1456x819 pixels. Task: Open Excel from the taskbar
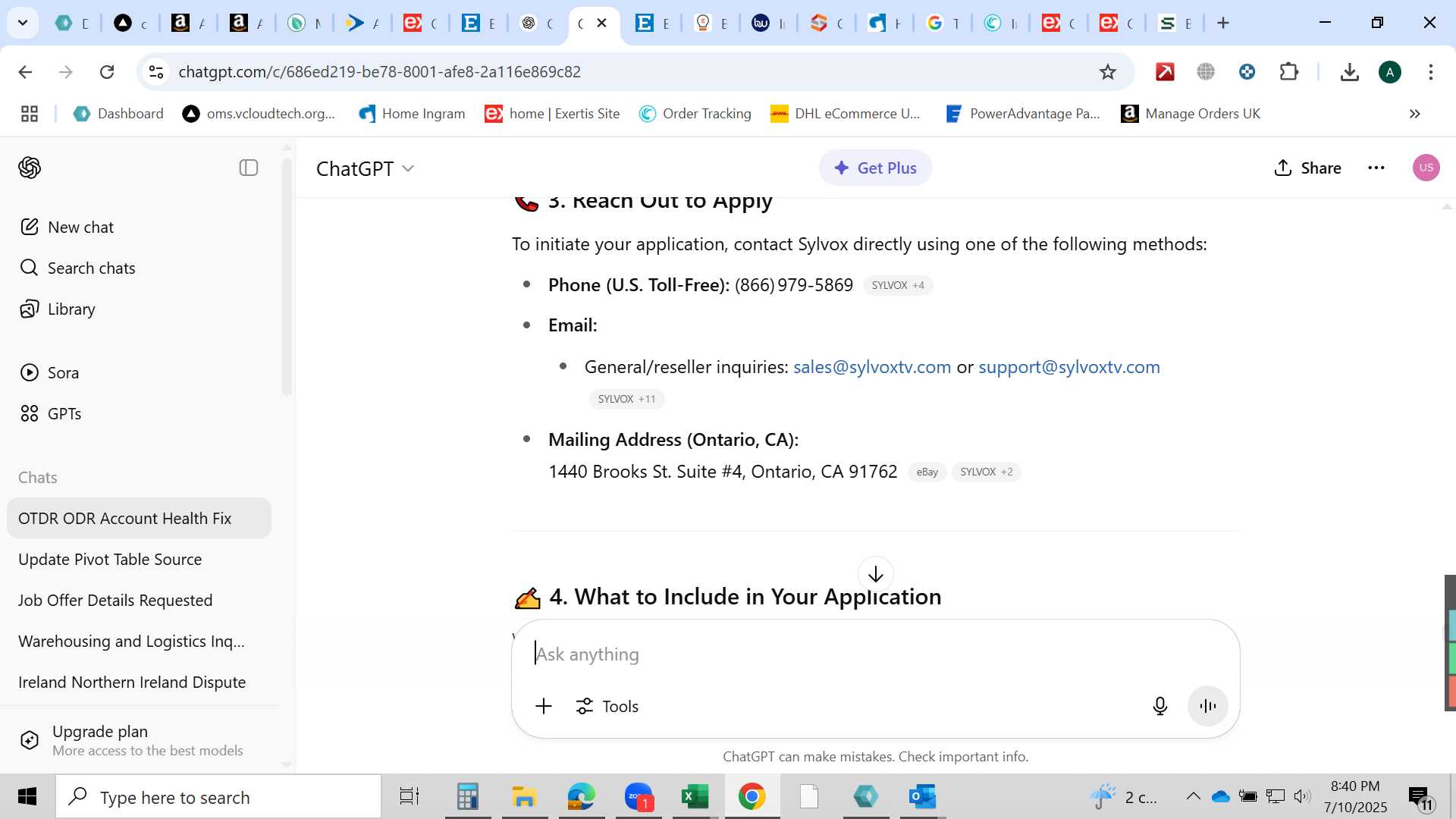(x=695, y=797)
